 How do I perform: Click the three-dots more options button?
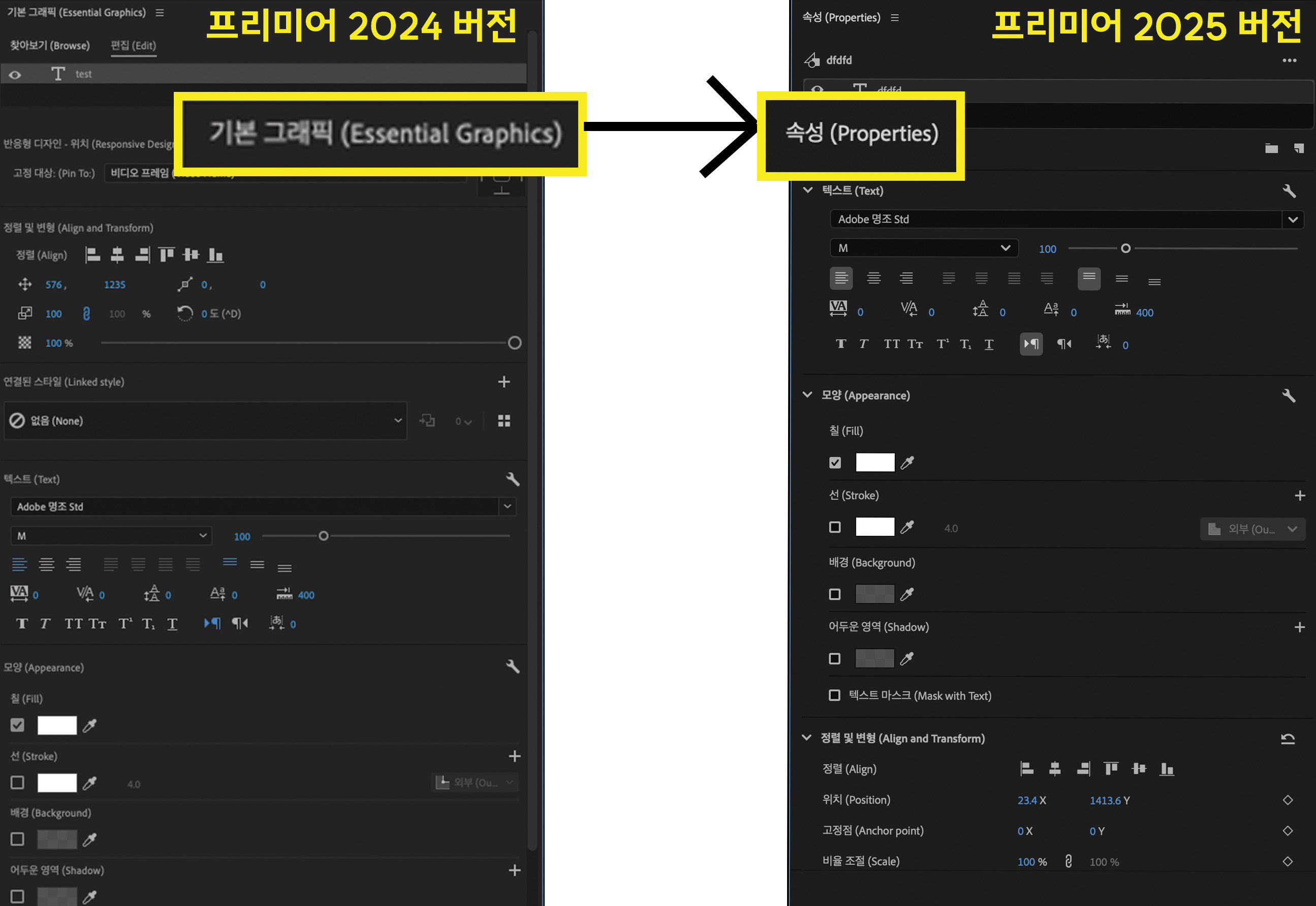[1289, 60]
